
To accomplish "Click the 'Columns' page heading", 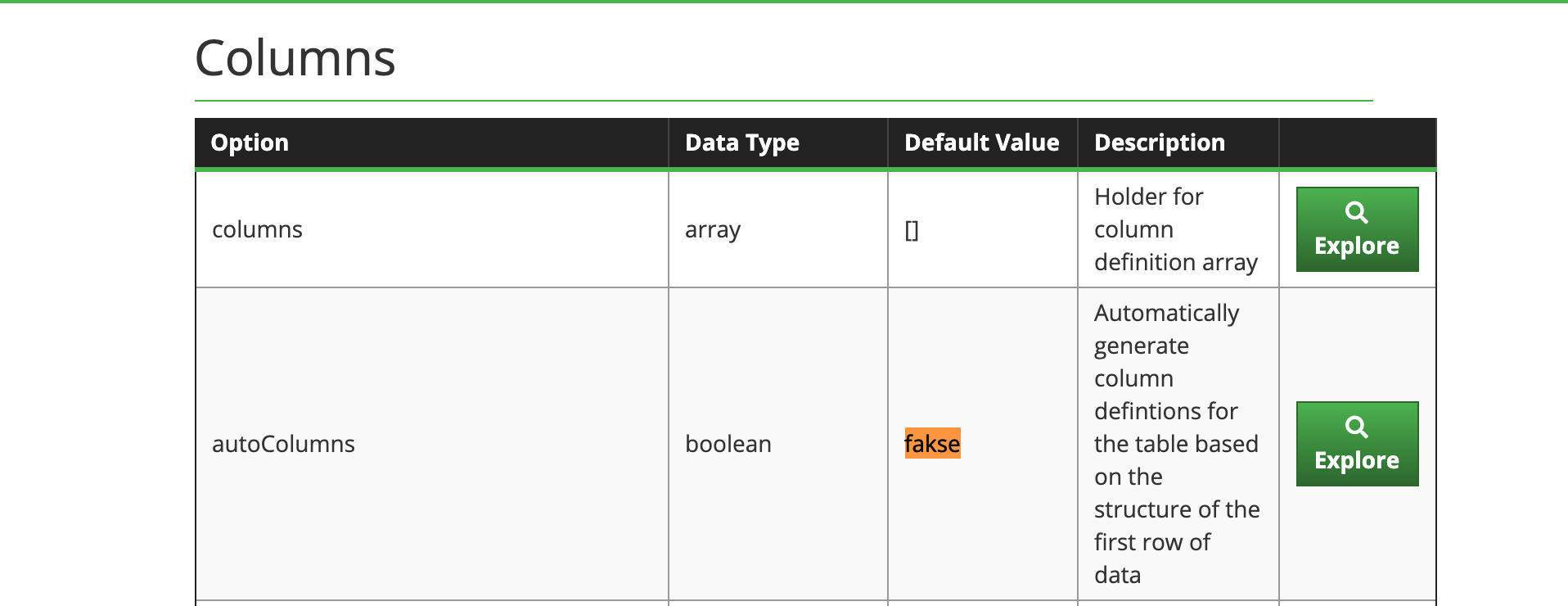I will coord(295,56).
